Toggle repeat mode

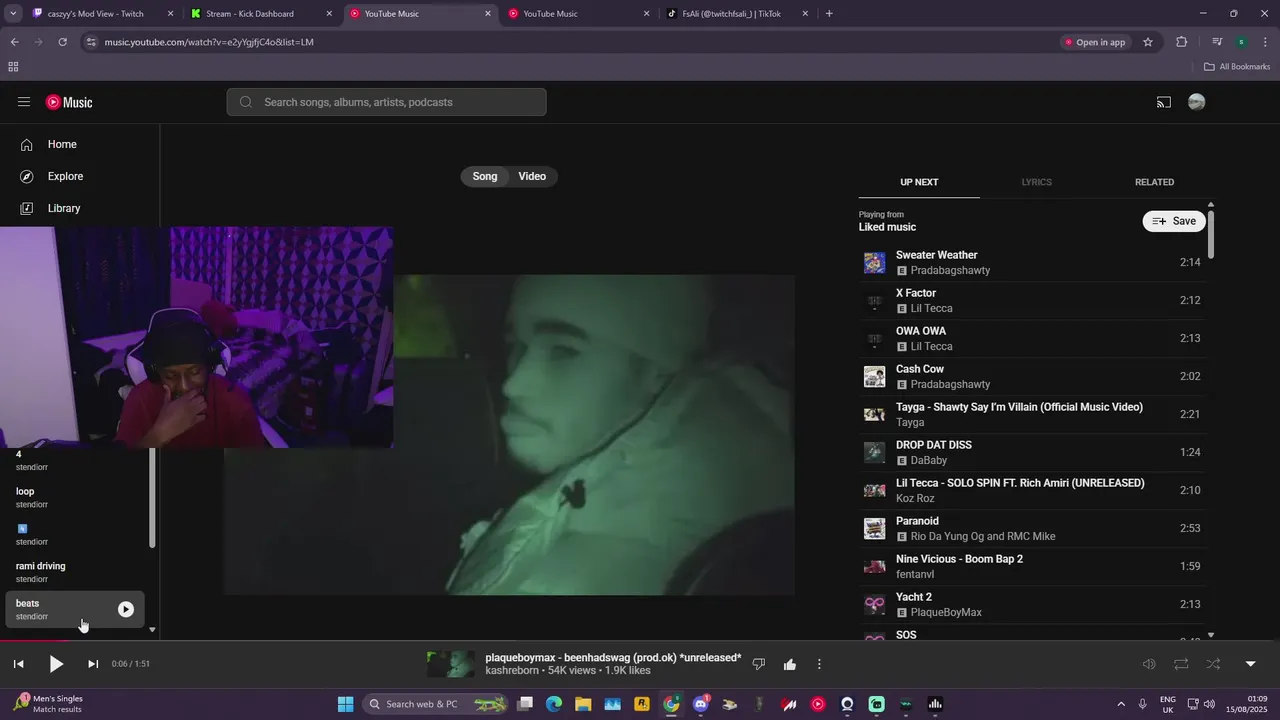coord(1181,664)
